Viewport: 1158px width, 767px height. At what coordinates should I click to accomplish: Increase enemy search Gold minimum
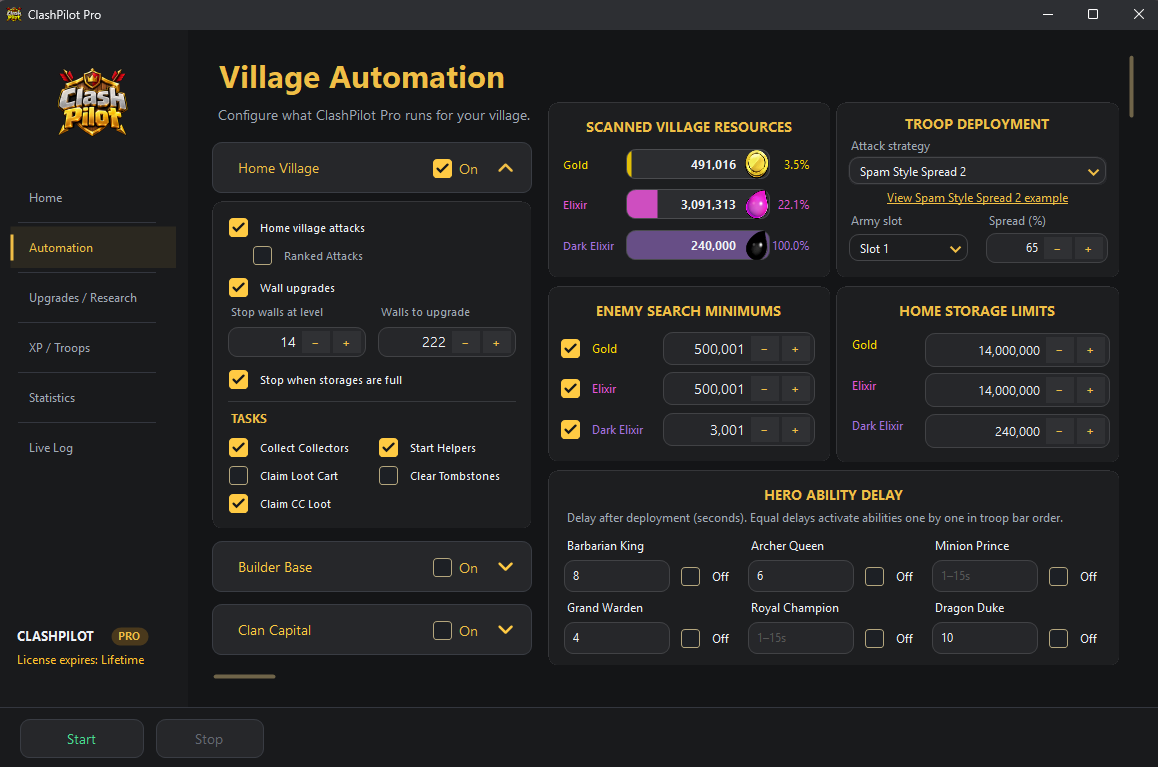[x=795, y=349]
